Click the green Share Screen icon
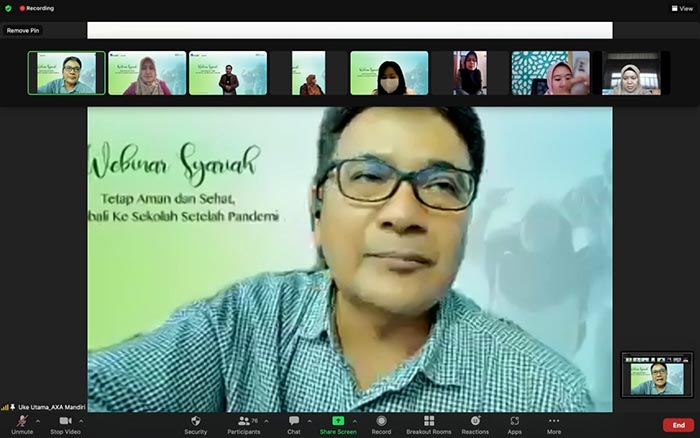 tap(338, 421)
